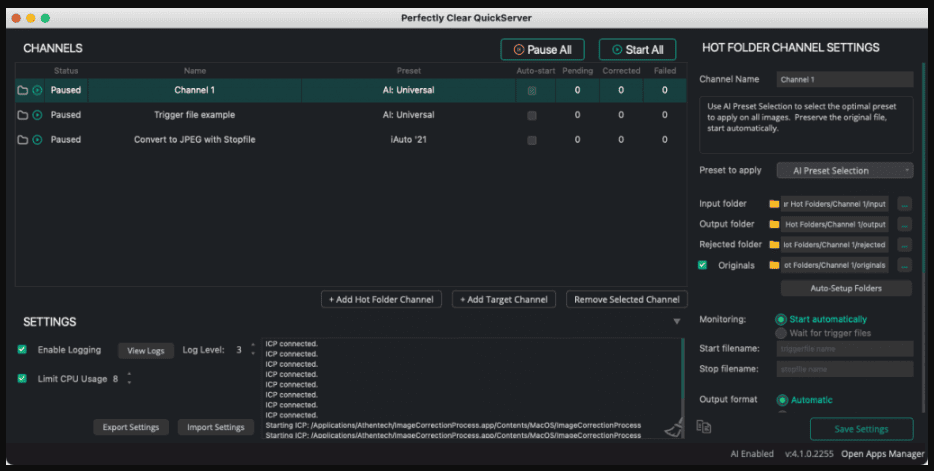The image size is (934, 471).
Task: Select Wait for trigger files option
Action: pyautogui.click(x=780, y=333)
